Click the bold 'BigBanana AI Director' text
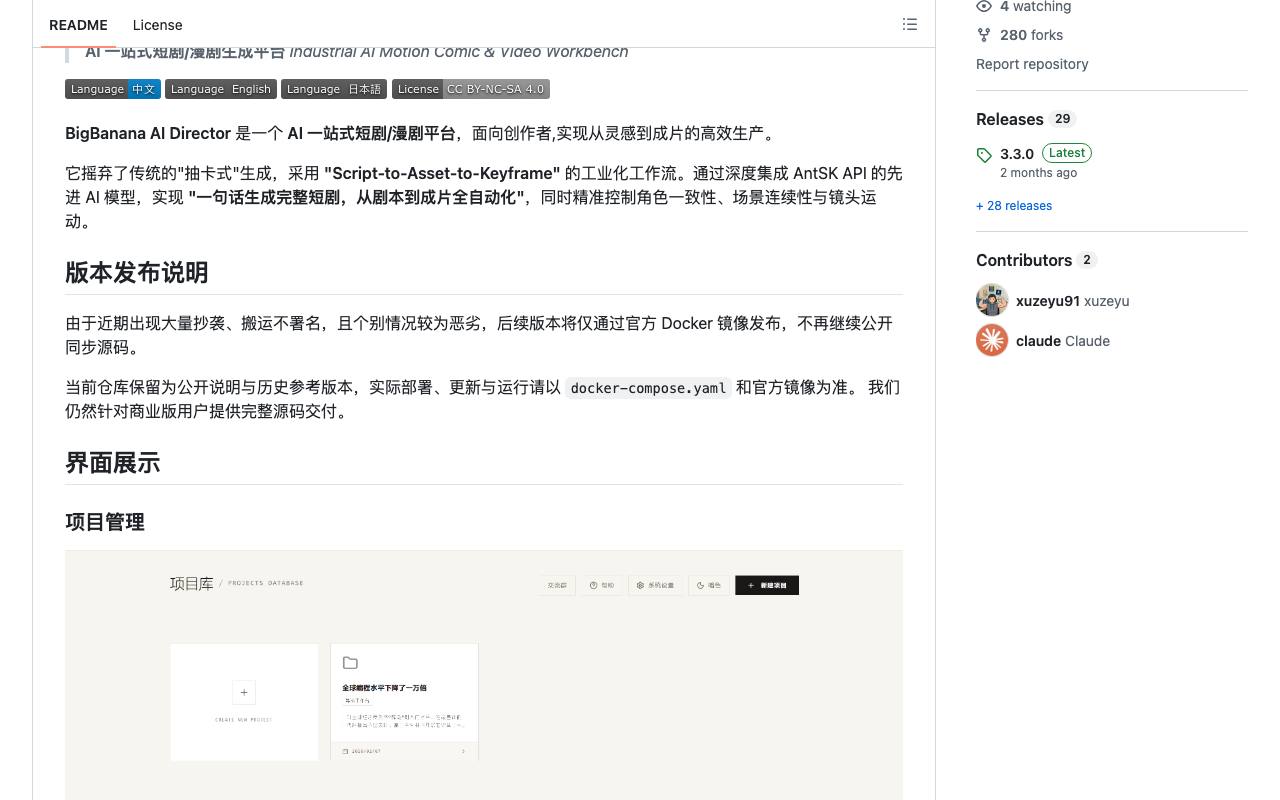The height and width of the screenshot is (800, 1280). 148,134
